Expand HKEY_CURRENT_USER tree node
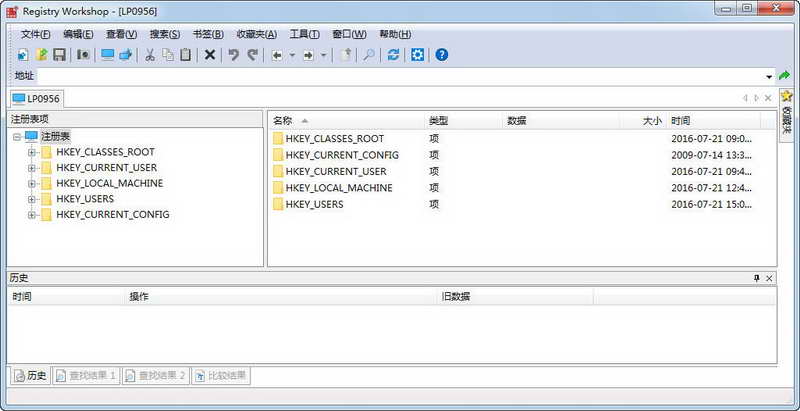The image size is (800, 411). [32, 168]
